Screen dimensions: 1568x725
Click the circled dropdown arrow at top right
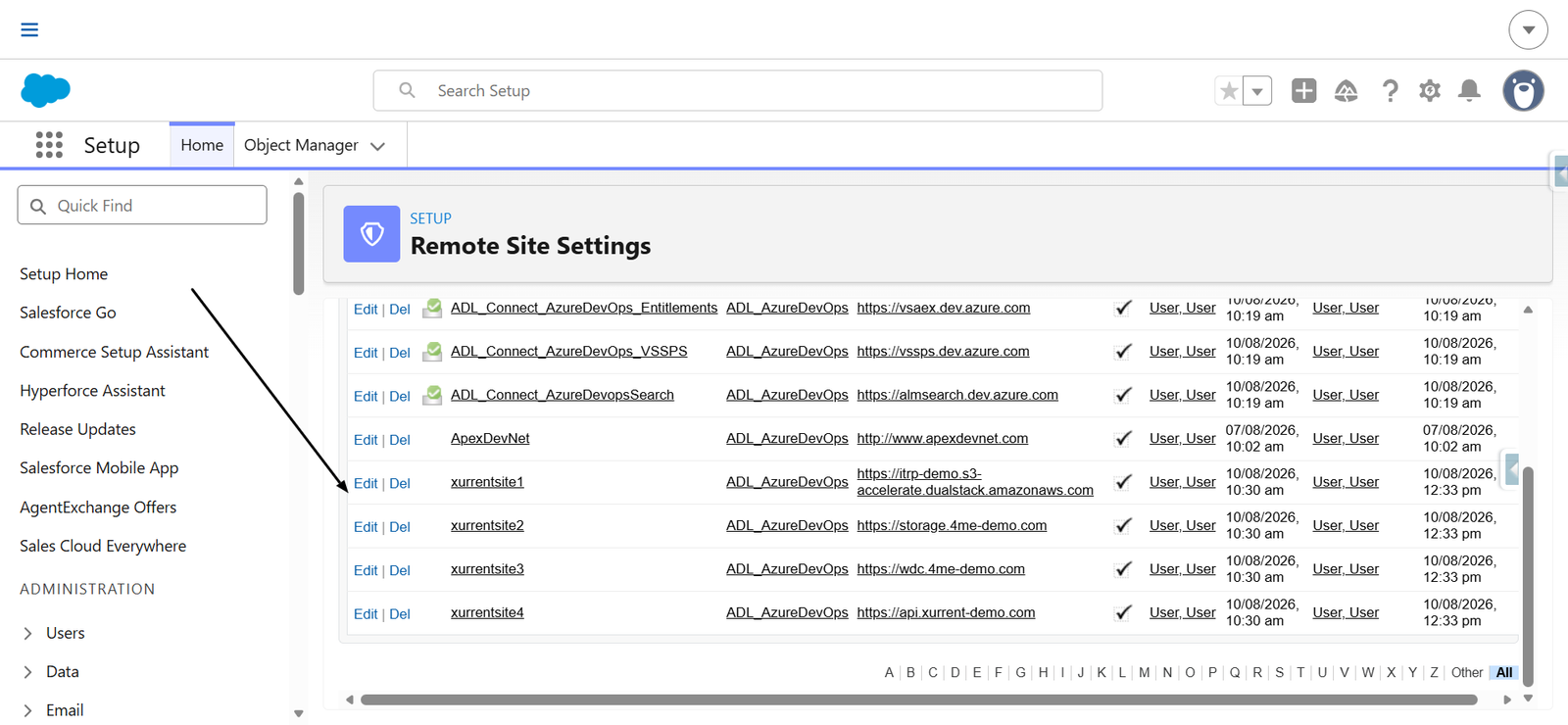pyautogui.click(x=1528, y=30)
